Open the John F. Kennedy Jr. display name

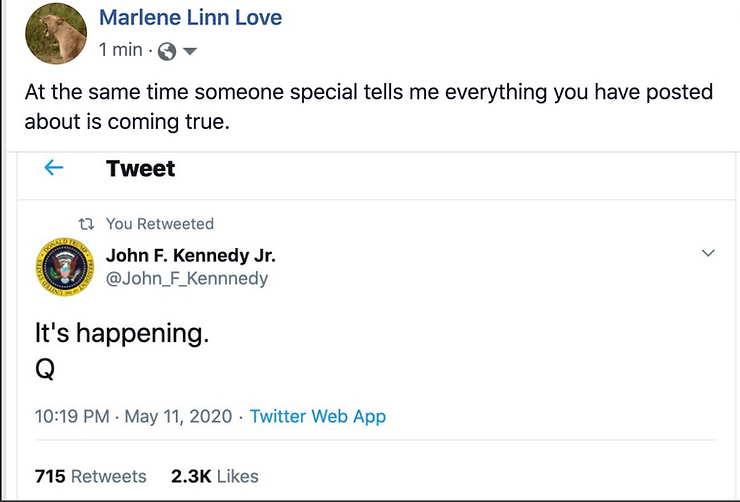[190, 256]
